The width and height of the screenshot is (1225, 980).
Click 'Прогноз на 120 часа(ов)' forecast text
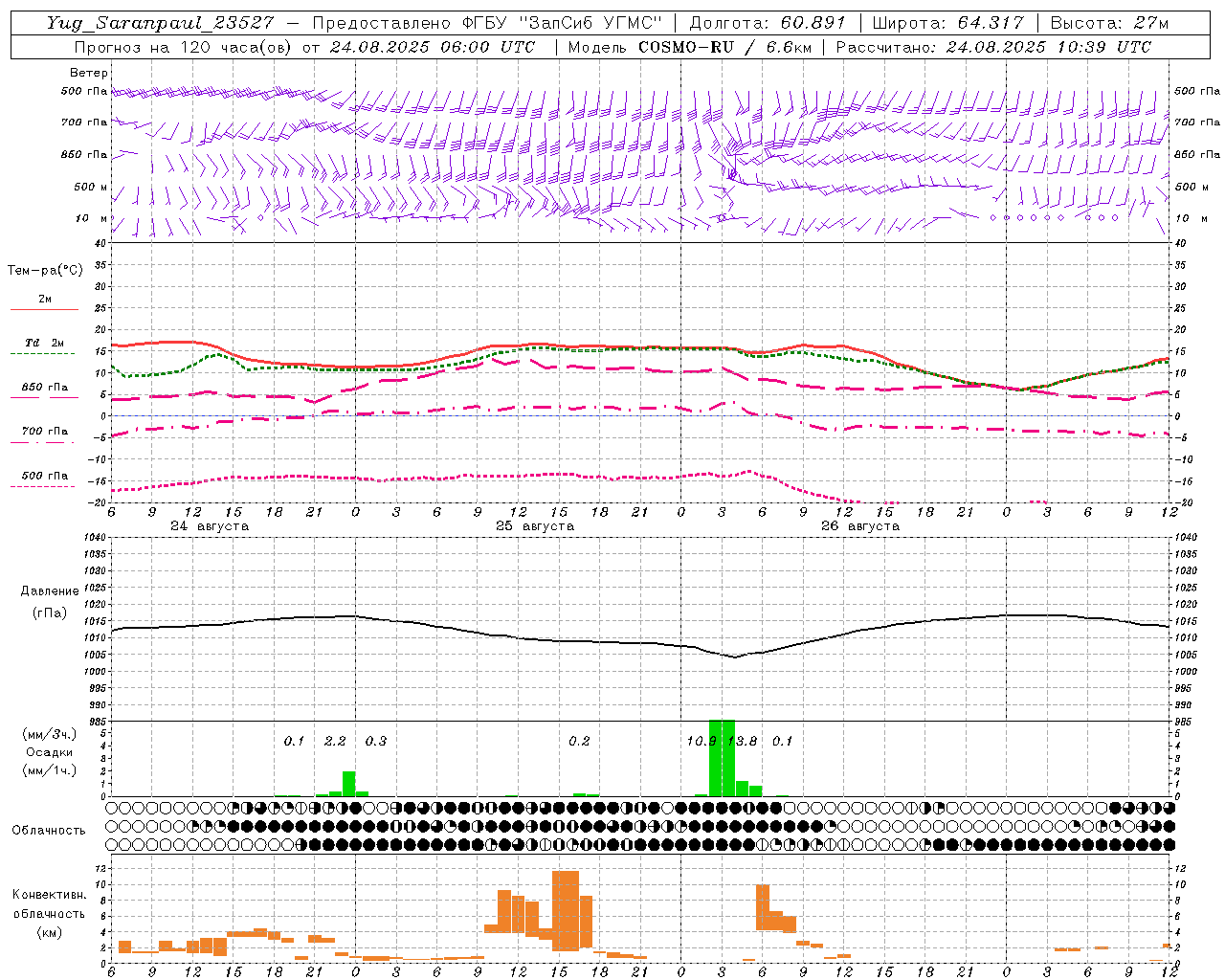[x=184, y=47]
